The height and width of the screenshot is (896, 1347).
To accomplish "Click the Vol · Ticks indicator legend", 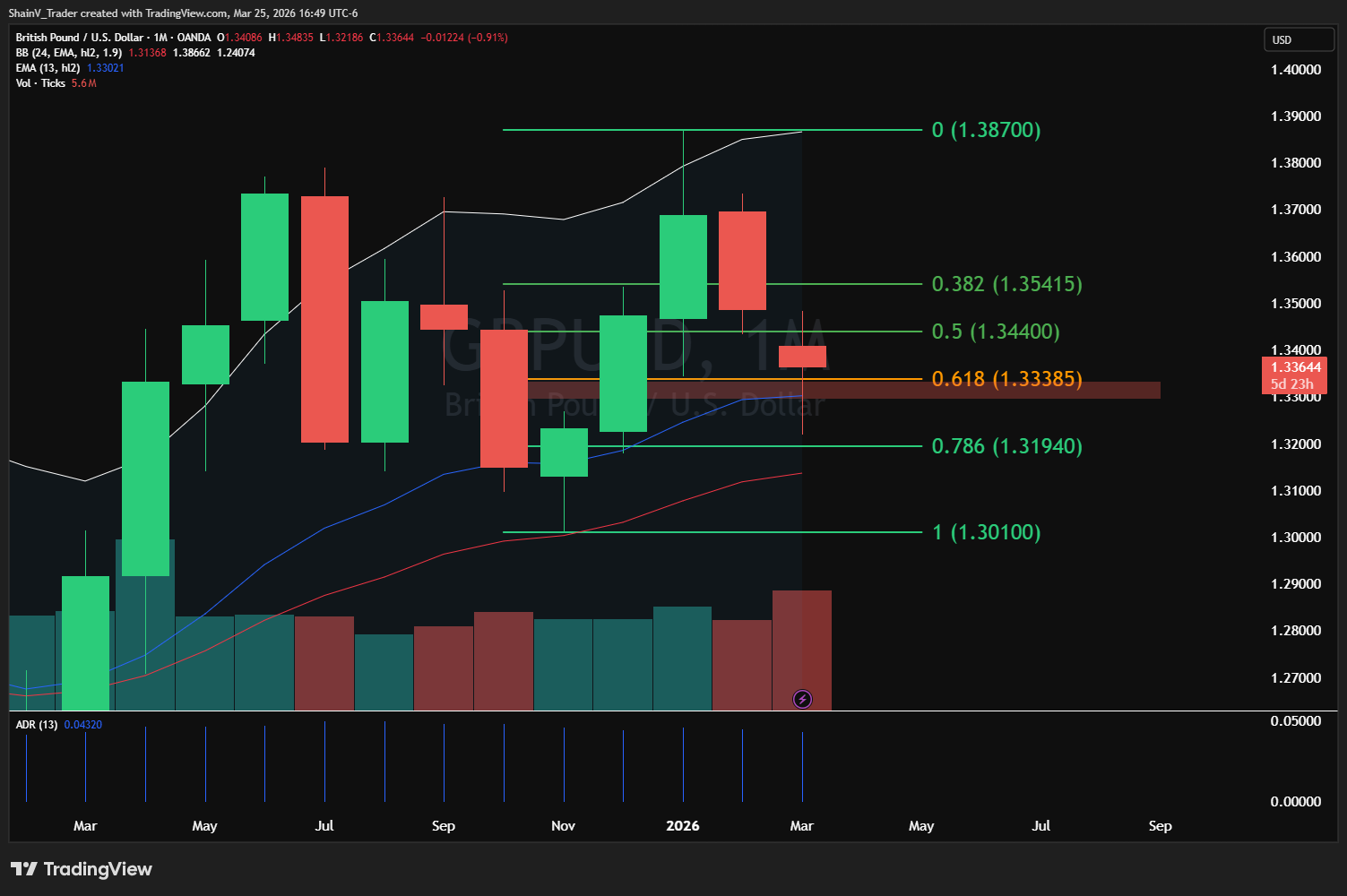I will 40,83.
